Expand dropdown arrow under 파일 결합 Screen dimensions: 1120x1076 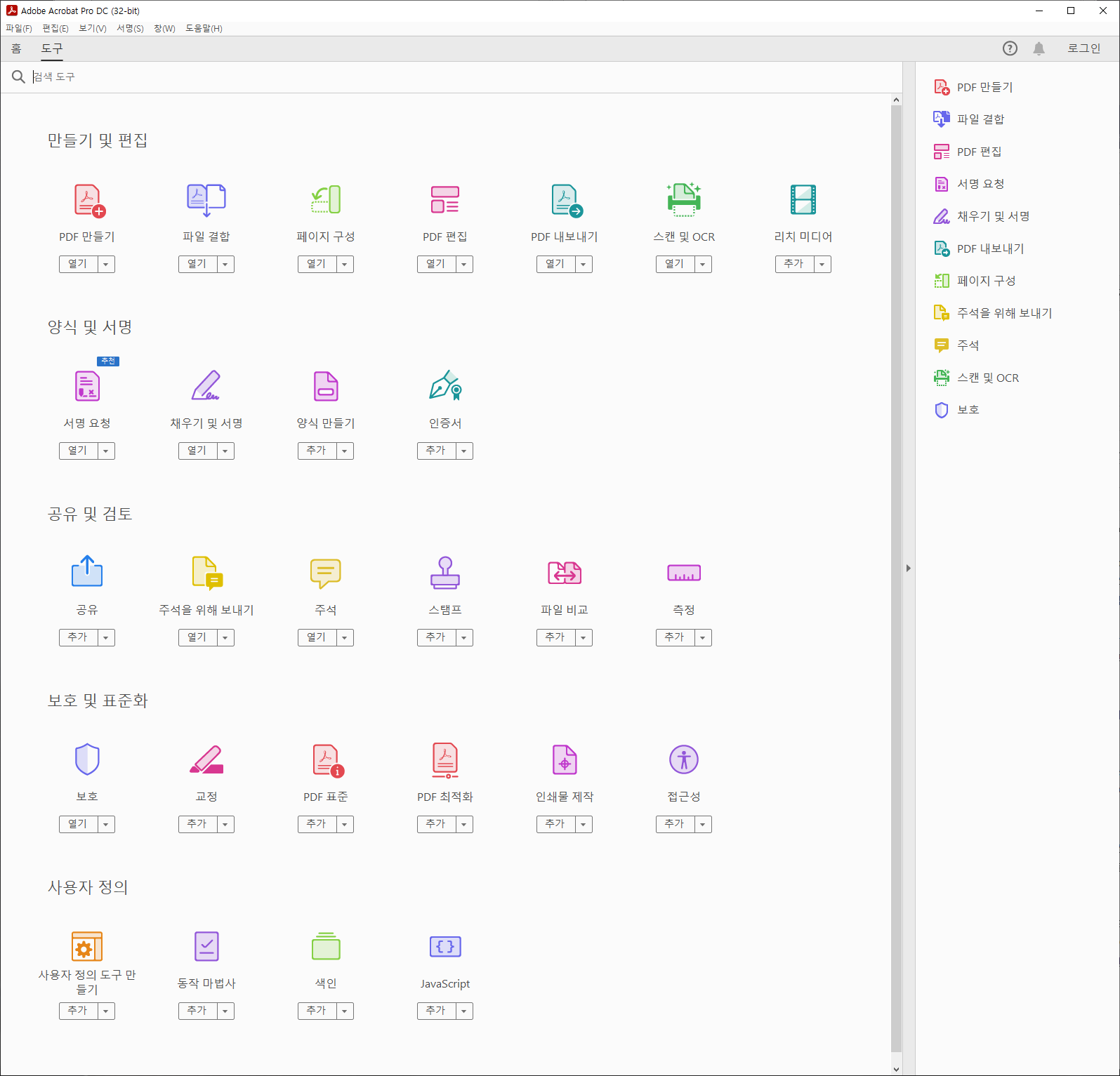click(225, 264)
